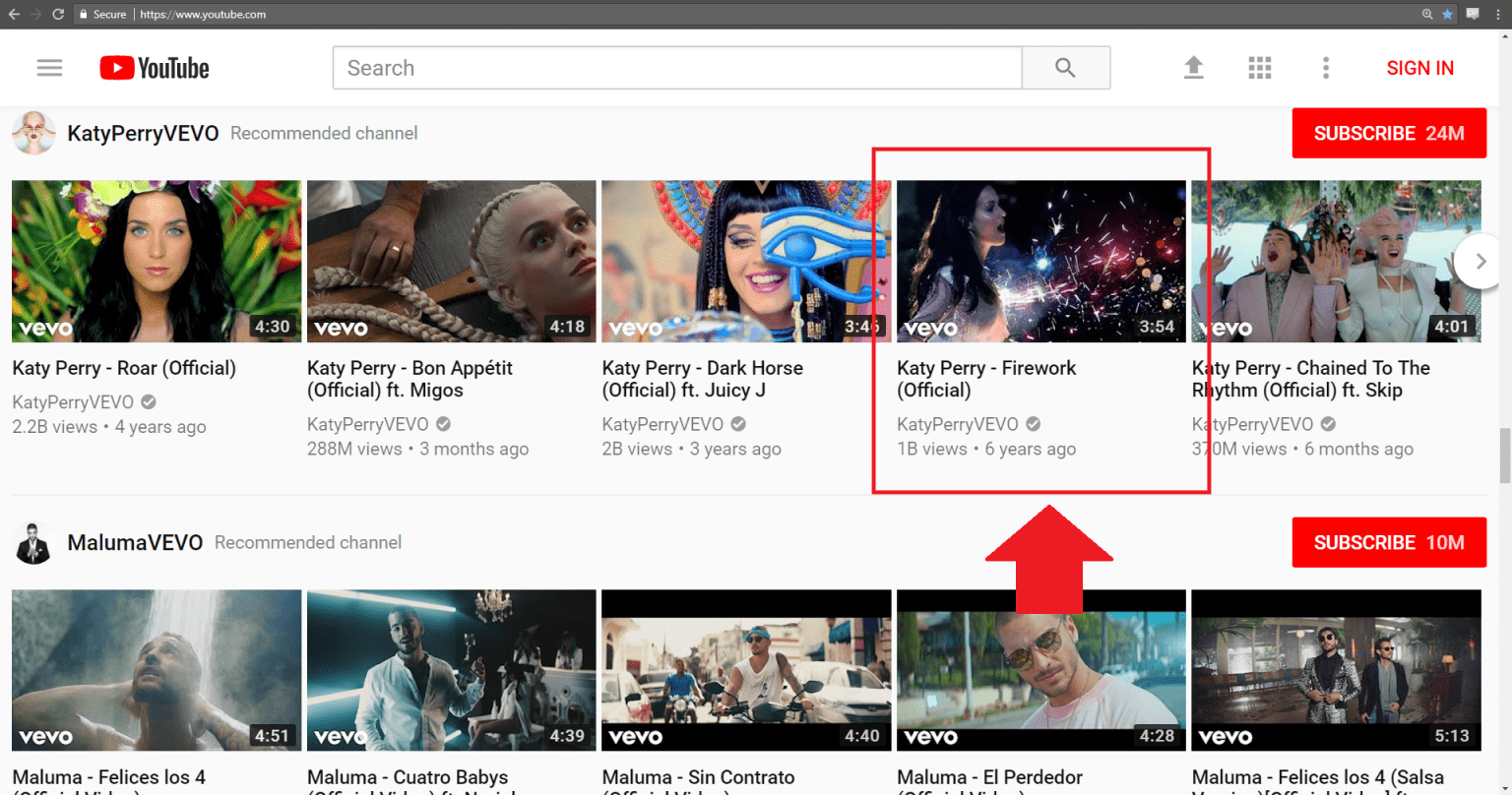Click '2.2B views • 4 years ago' text
The image size is (1512, 795).
(109, 427)
